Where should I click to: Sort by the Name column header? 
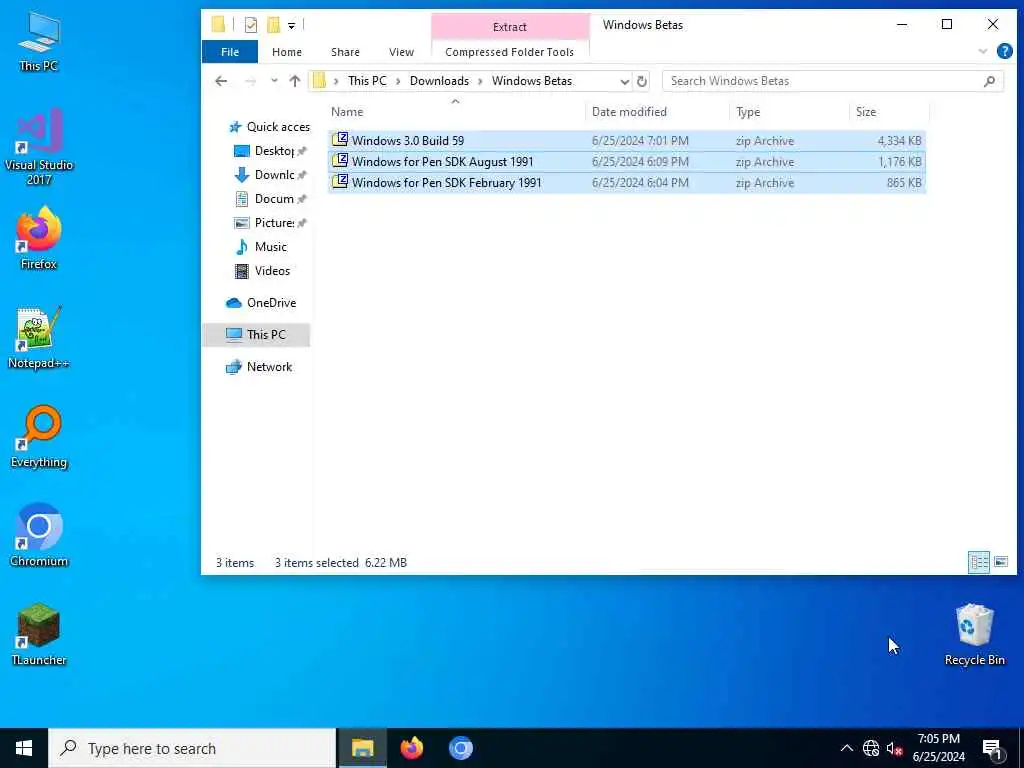455,112
